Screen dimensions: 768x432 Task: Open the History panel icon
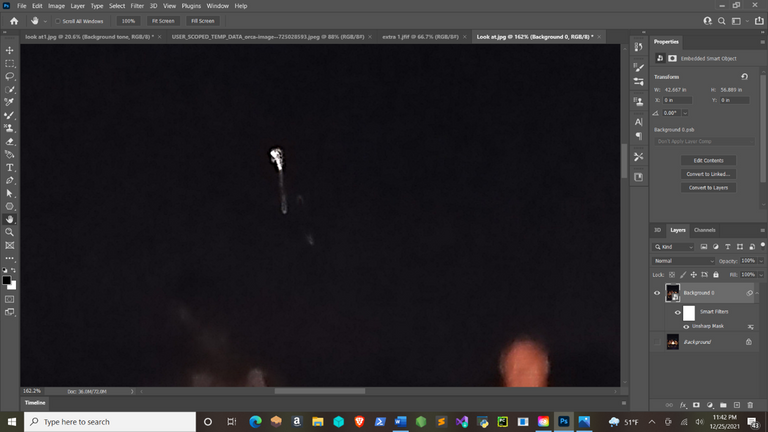[x=638, y=47]
